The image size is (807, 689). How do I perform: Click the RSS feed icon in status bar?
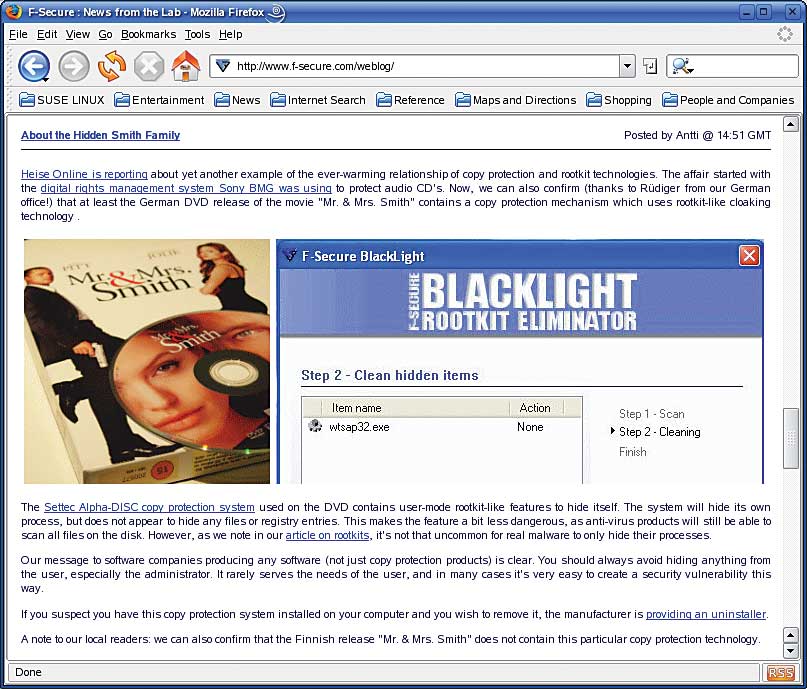click(x=780, y=672)
